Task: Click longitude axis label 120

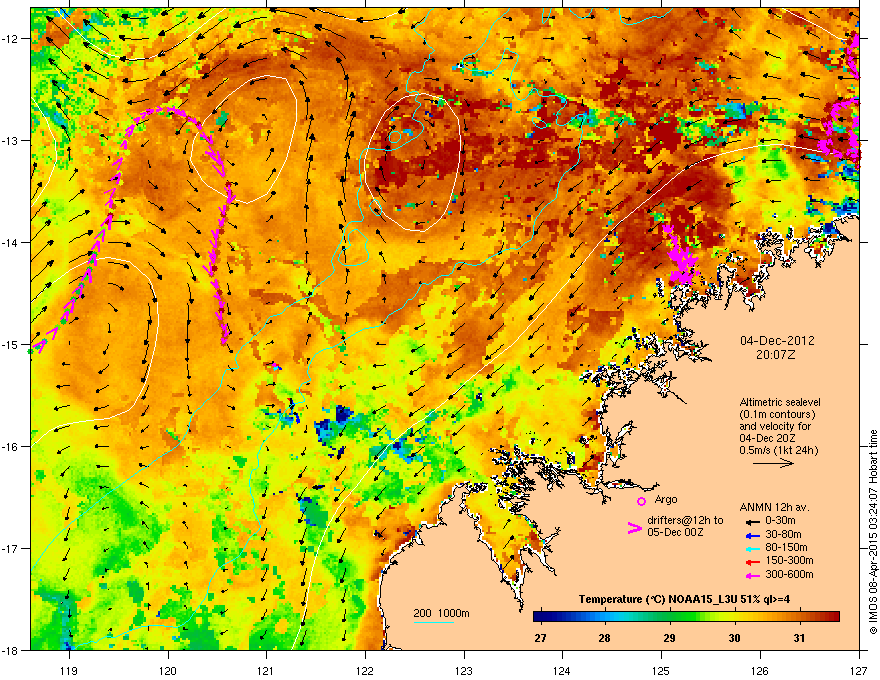Action: [168, 670]
